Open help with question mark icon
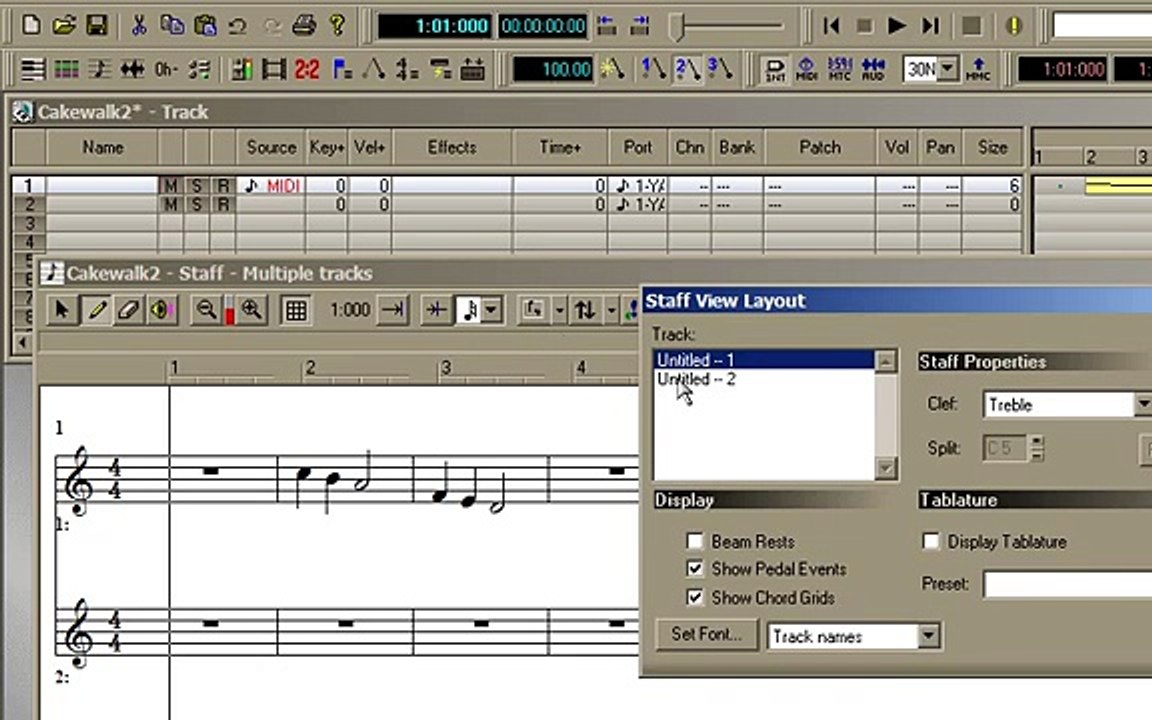 tap(337, 26)
